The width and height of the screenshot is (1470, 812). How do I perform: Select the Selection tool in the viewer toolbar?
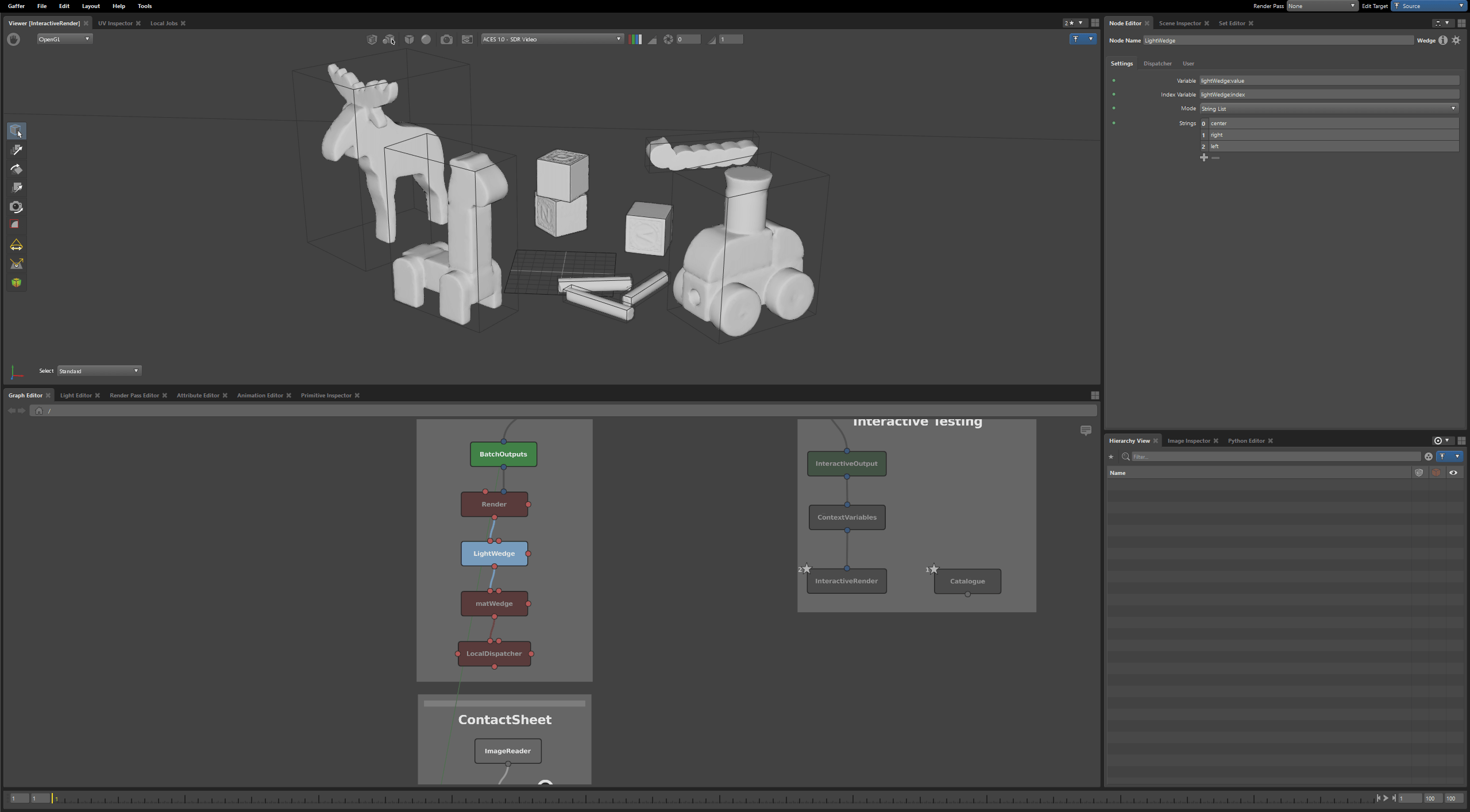pos(16,131)
